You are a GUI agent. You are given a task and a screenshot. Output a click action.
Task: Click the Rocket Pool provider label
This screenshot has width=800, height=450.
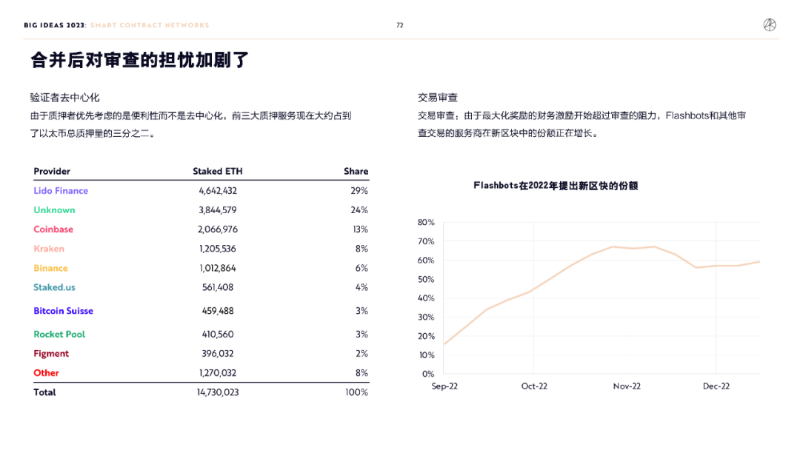(x=59, y=334)
